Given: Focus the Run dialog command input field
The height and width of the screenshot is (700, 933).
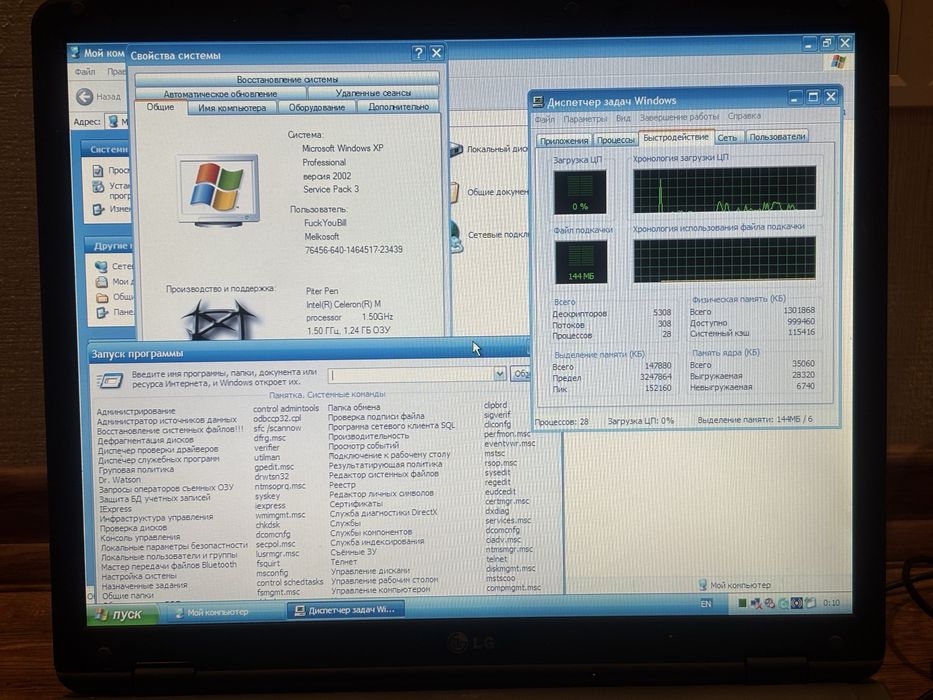Looking at the screenshot, I should point(411,374).
